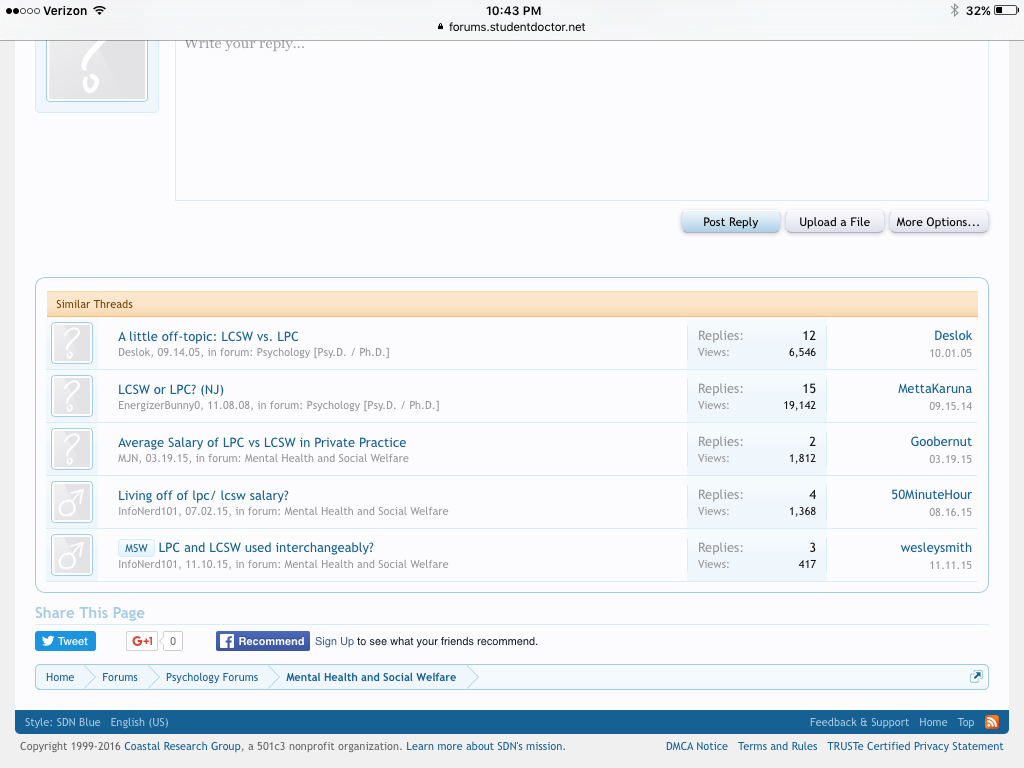
Task: Open thread 'Average Salary of LPC vs LCSW'
Action: coord(262,442)
